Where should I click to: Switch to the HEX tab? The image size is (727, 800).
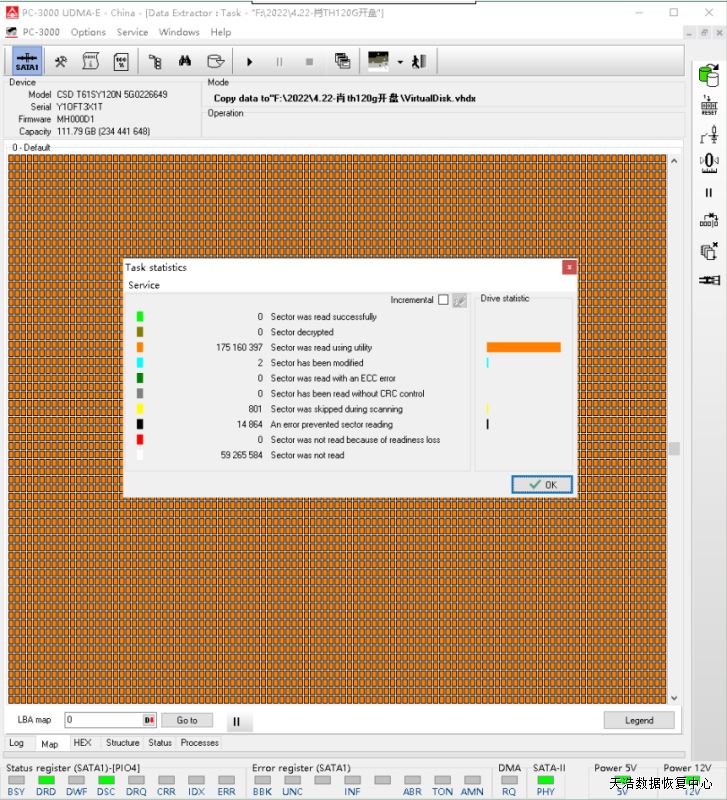point(83,743)
